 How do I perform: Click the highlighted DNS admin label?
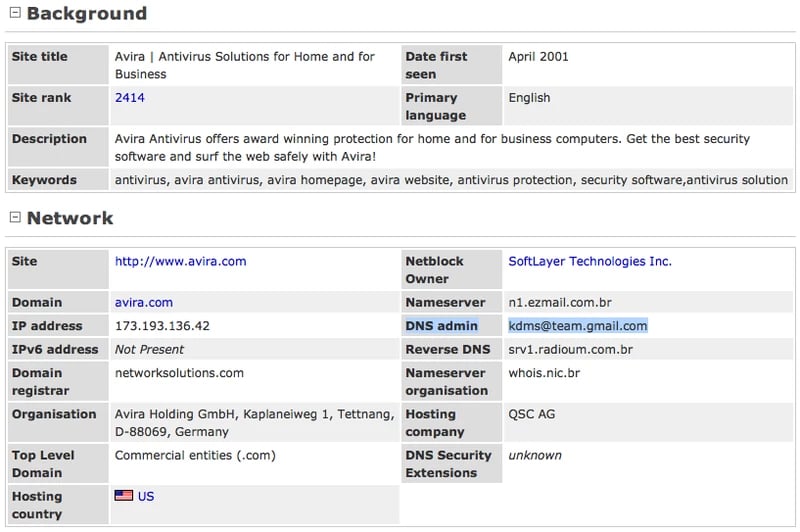[441, 326]
